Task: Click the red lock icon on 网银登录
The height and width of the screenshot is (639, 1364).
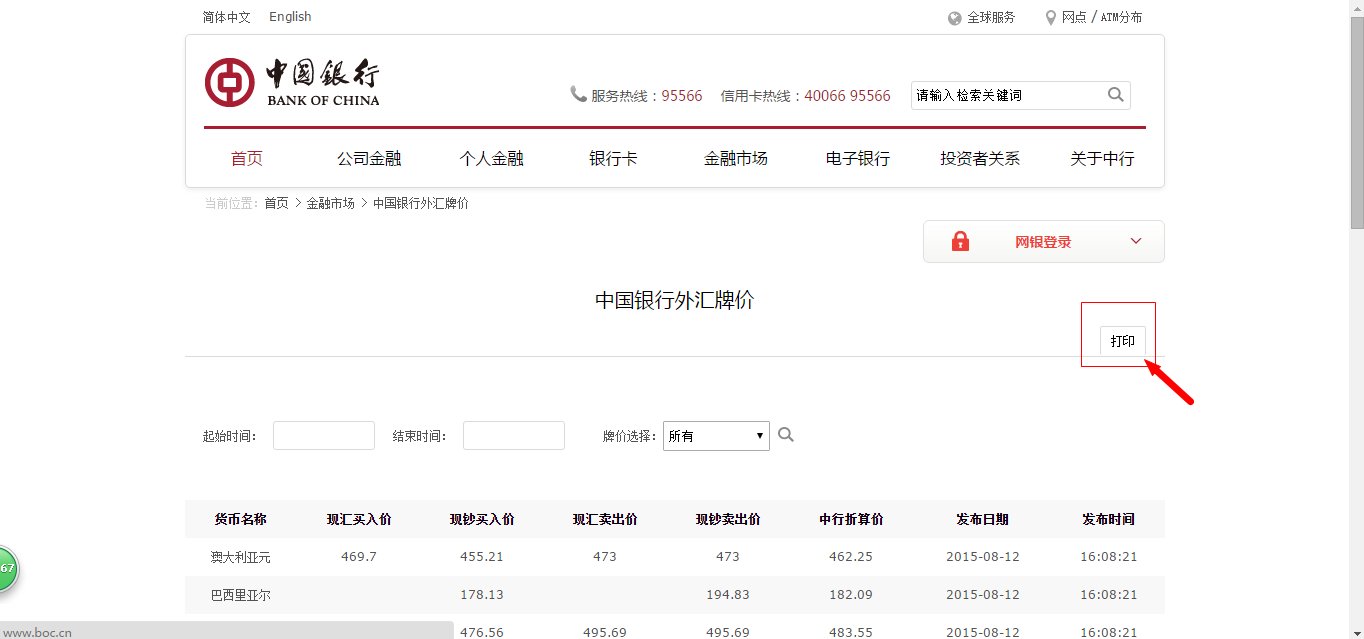Action: (x=960, y=240)
